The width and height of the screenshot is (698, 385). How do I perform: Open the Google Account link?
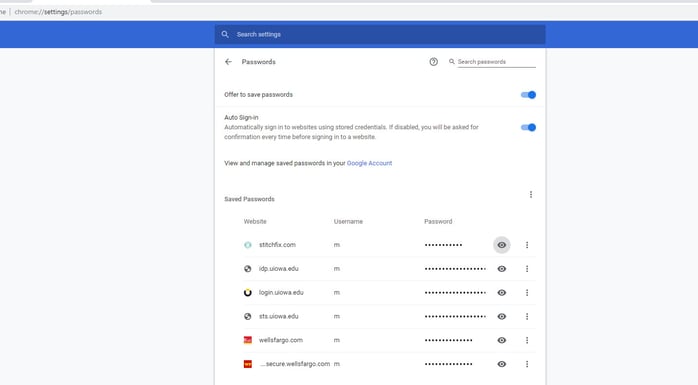tap(369, 163)
